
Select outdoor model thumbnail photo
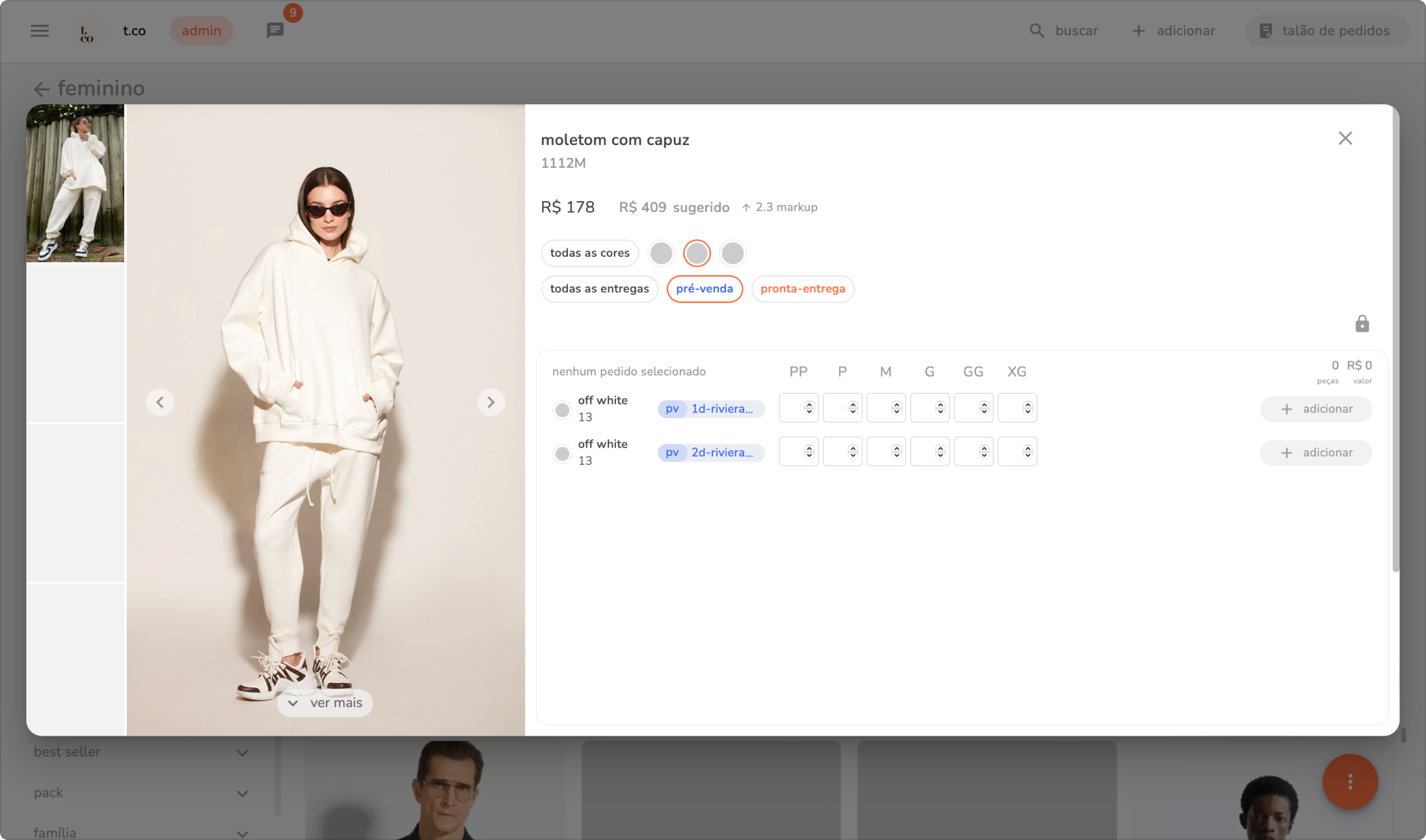75,183
